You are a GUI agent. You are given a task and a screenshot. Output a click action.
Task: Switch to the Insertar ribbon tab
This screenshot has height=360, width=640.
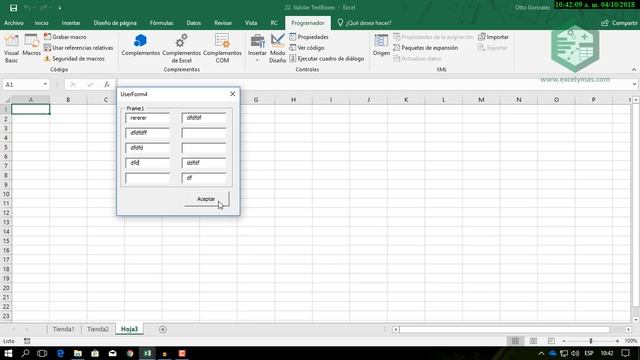[71, 23]
